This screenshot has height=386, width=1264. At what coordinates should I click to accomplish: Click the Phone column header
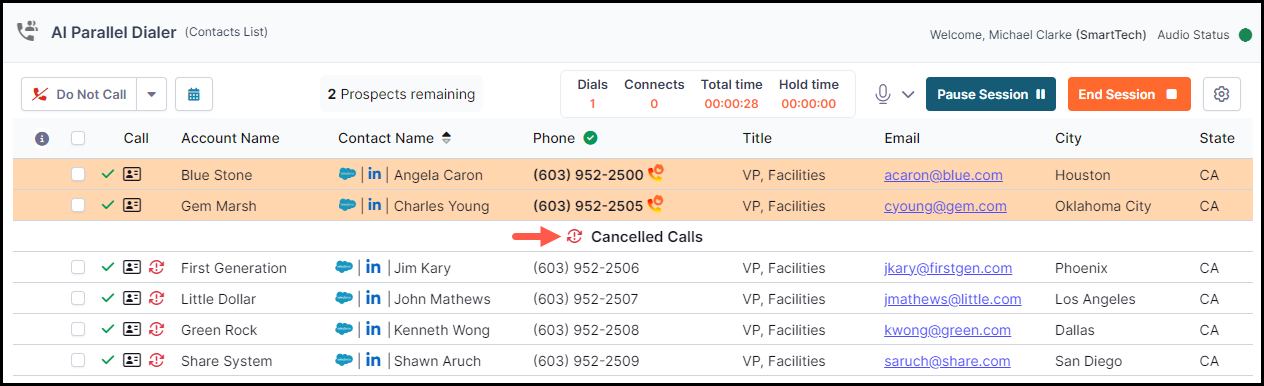point(554,138)
